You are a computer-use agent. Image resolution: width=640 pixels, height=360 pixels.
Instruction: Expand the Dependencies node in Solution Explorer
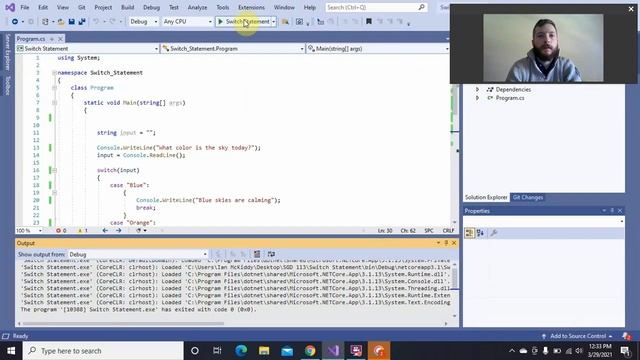pyautogui.click(x=477, y=89)
